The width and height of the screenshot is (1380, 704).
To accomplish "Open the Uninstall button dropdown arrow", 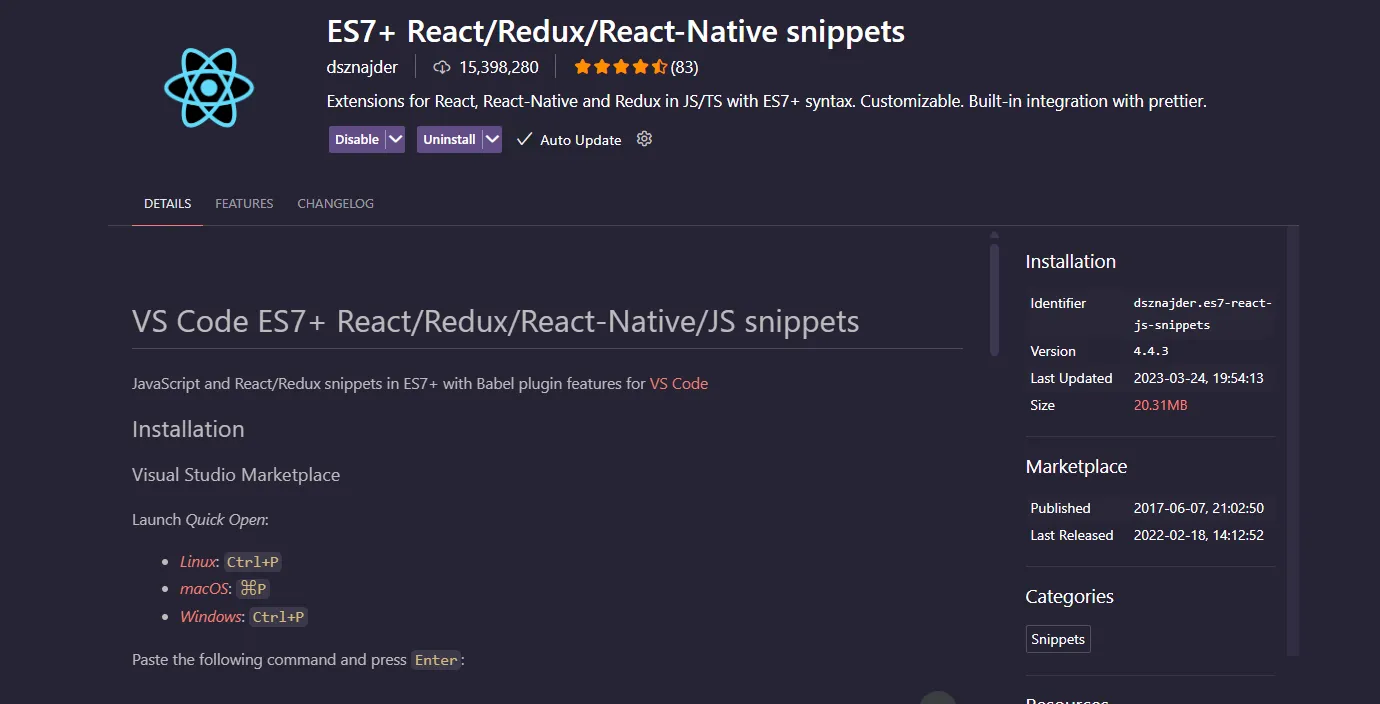I will 491,139.
